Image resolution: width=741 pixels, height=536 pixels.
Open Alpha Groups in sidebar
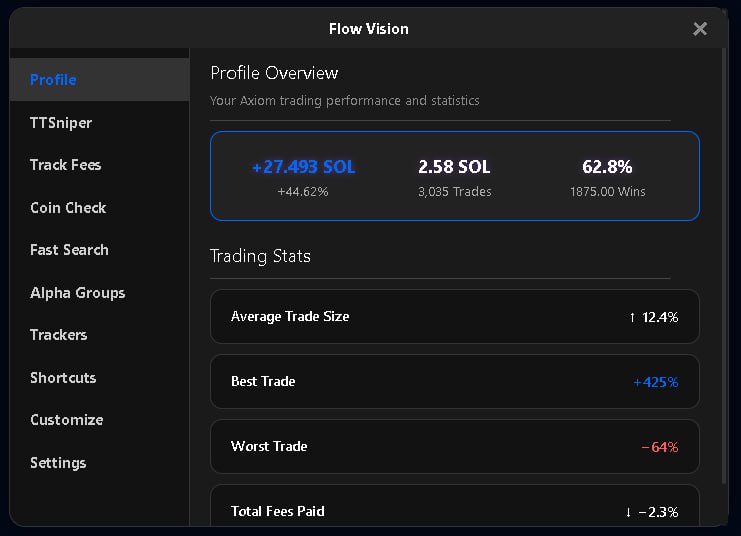point(77,293)
